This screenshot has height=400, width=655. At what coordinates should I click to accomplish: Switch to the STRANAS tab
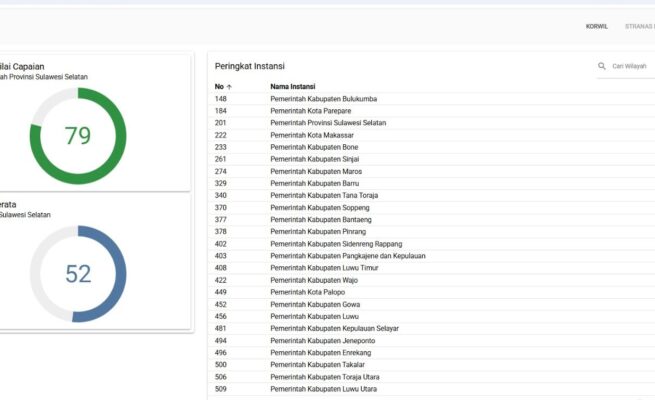[638, 26]
